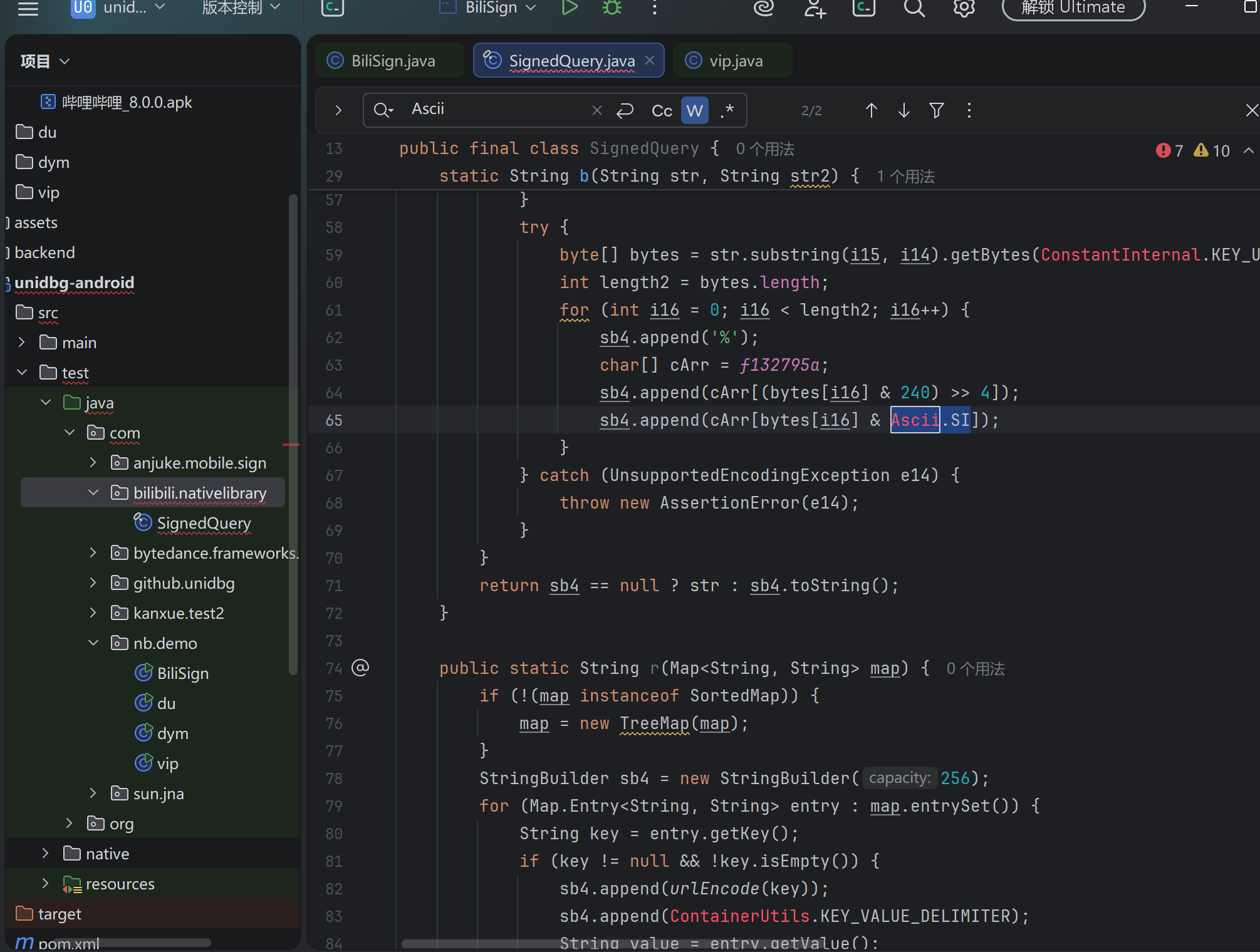Open IDE settings gear
1260x952 pixels.
point(964,8)
